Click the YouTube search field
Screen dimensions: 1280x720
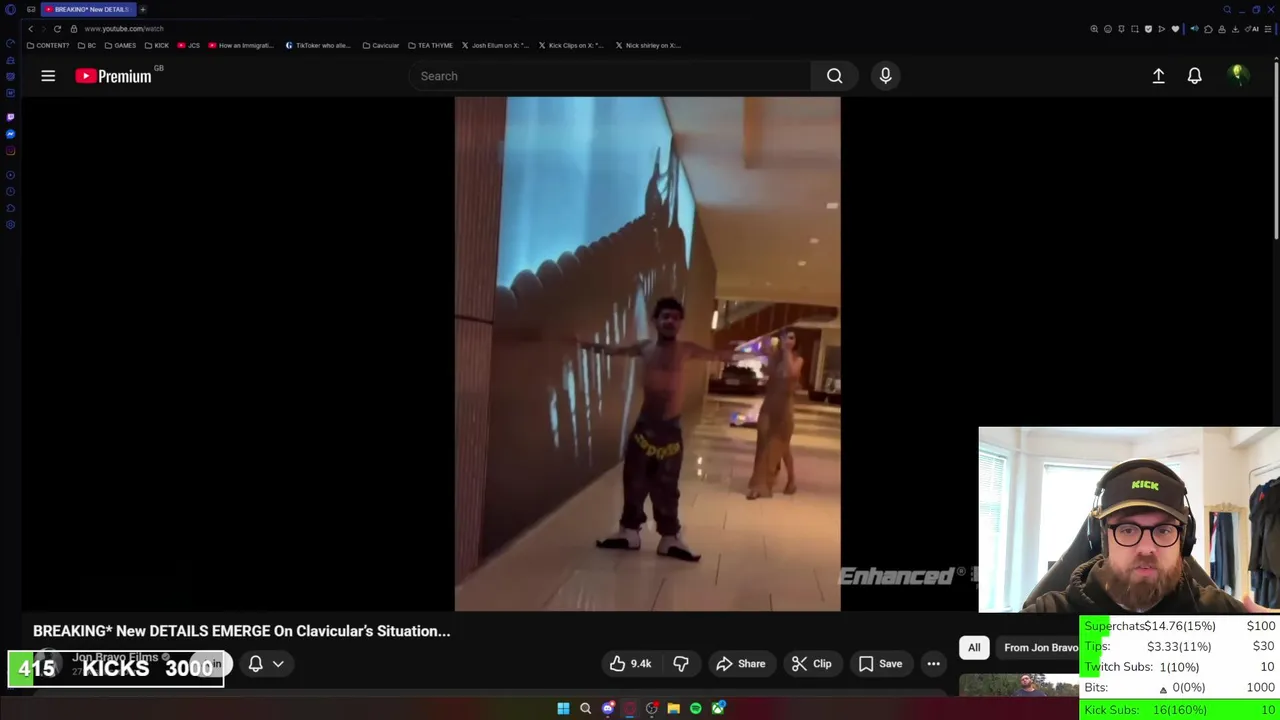(x=610, y=76)
